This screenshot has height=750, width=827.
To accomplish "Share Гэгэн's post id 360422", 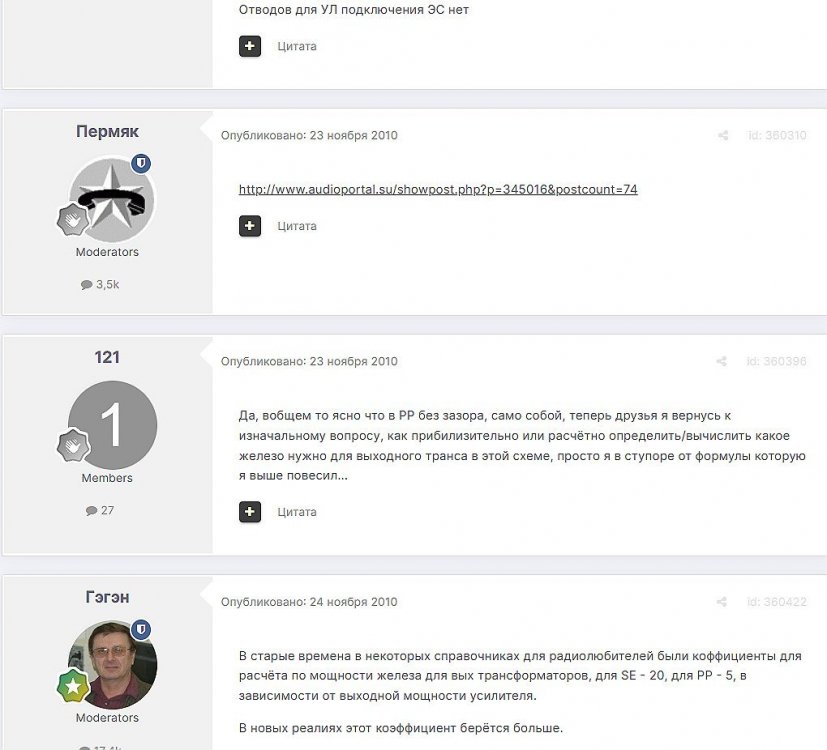I will click(x=722, y=602).
